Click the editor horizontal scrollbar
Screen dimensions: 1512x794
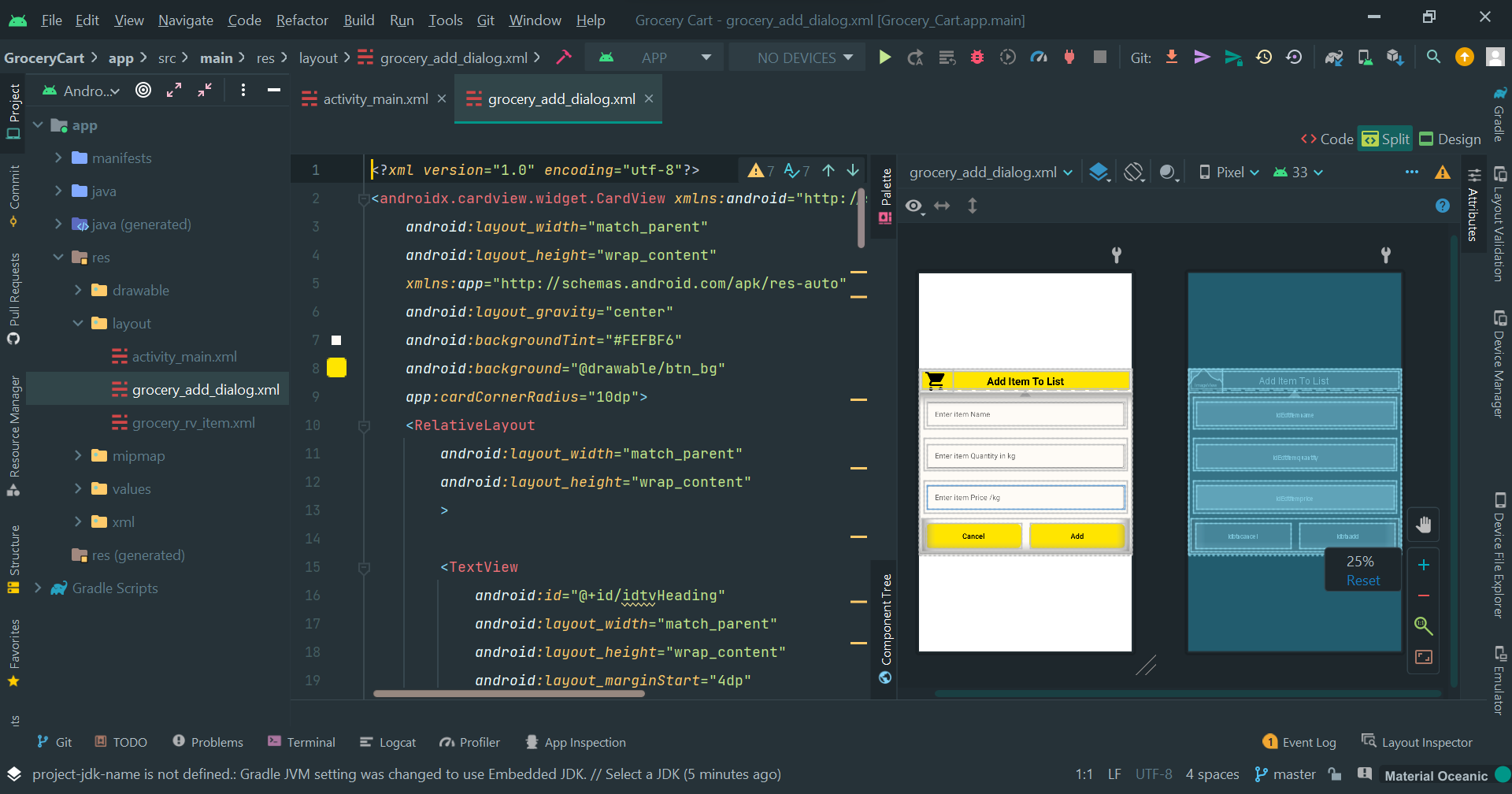click(509, 694)
